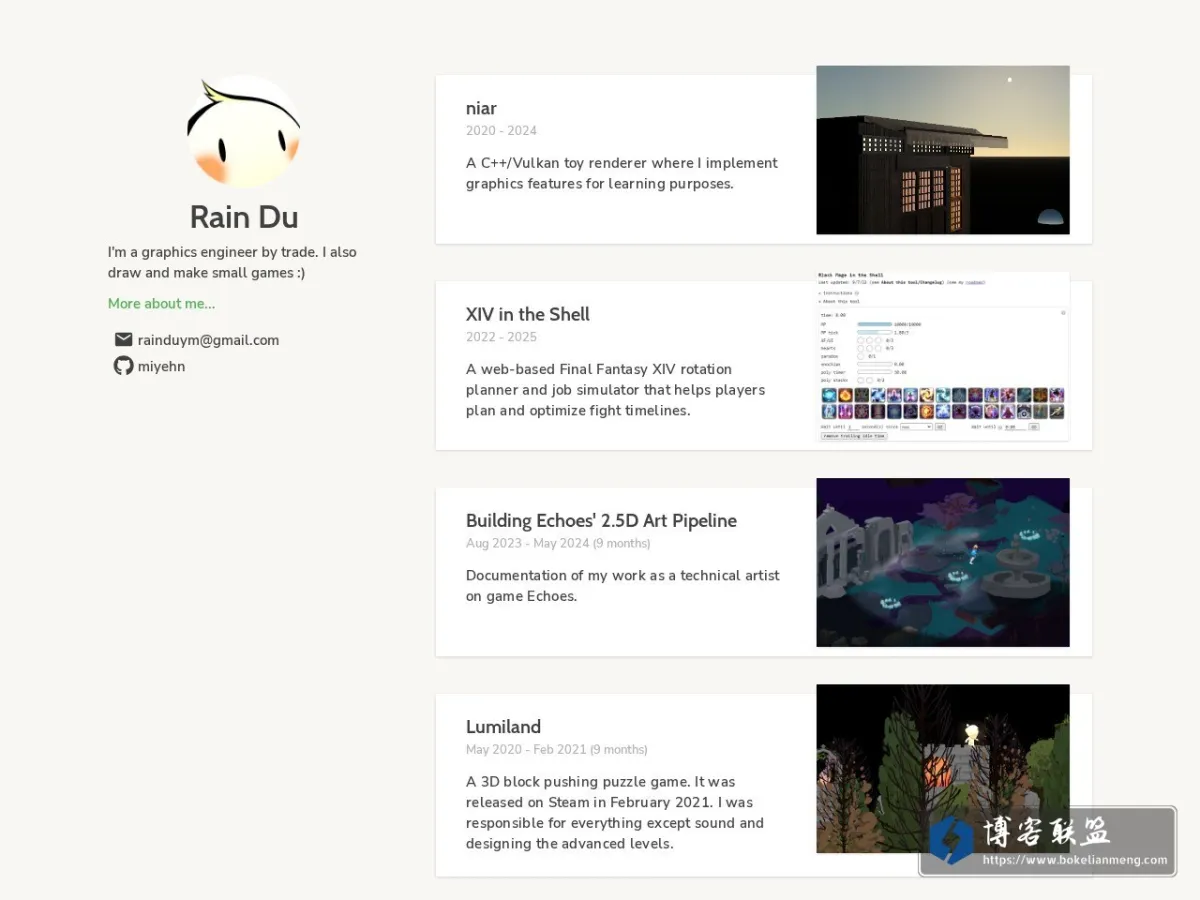Click the 'web-based Final Fantasy XIV rotation' description
Viewport: 1200px width, 900px height.
tap(616, 390)
